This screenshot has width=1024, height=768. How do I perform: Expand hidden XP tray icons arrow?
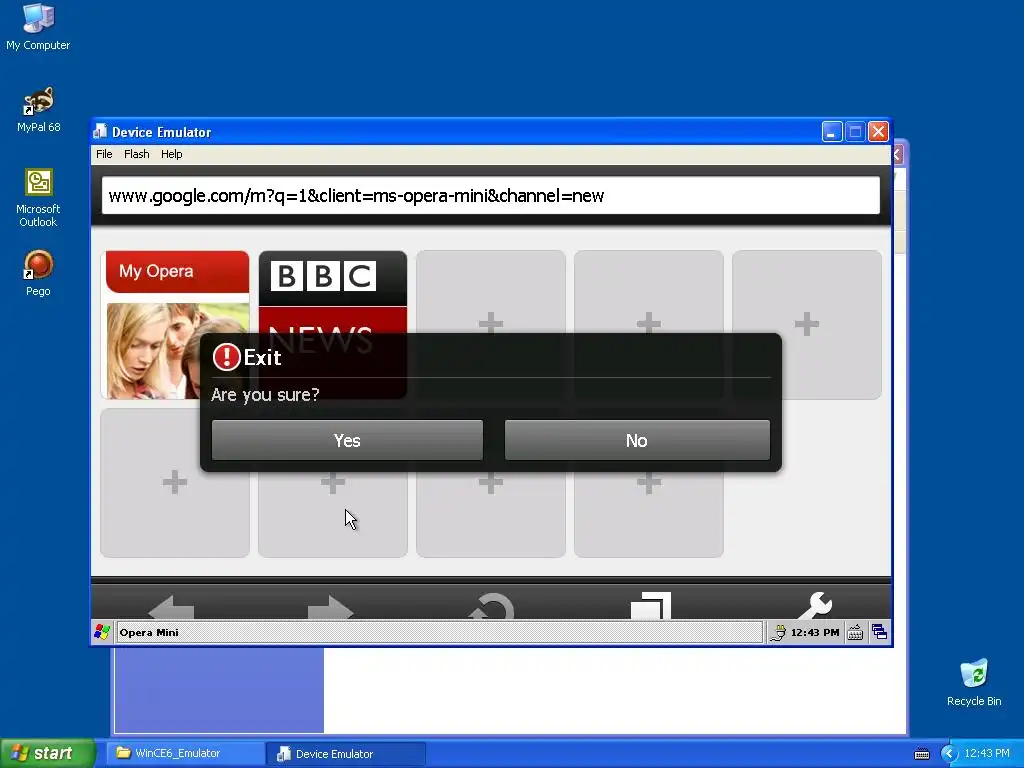(948, 754)
